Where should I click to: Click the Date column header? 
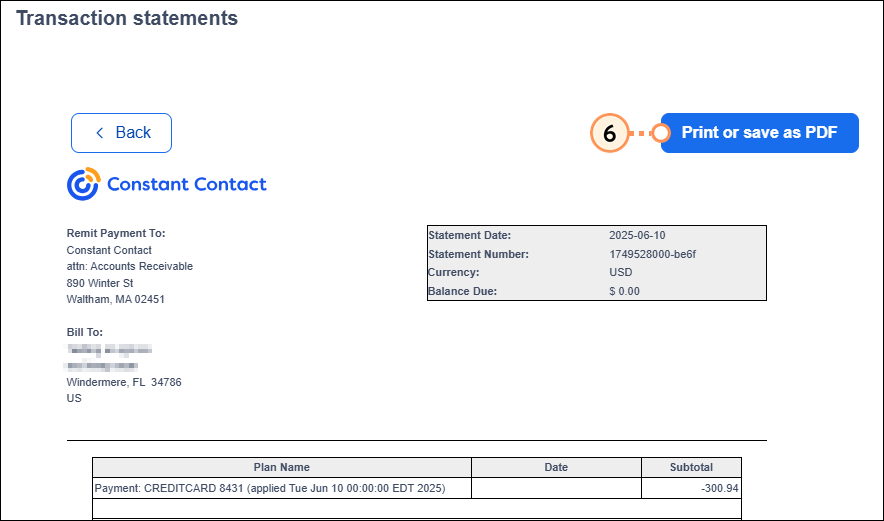coord(556,467)
